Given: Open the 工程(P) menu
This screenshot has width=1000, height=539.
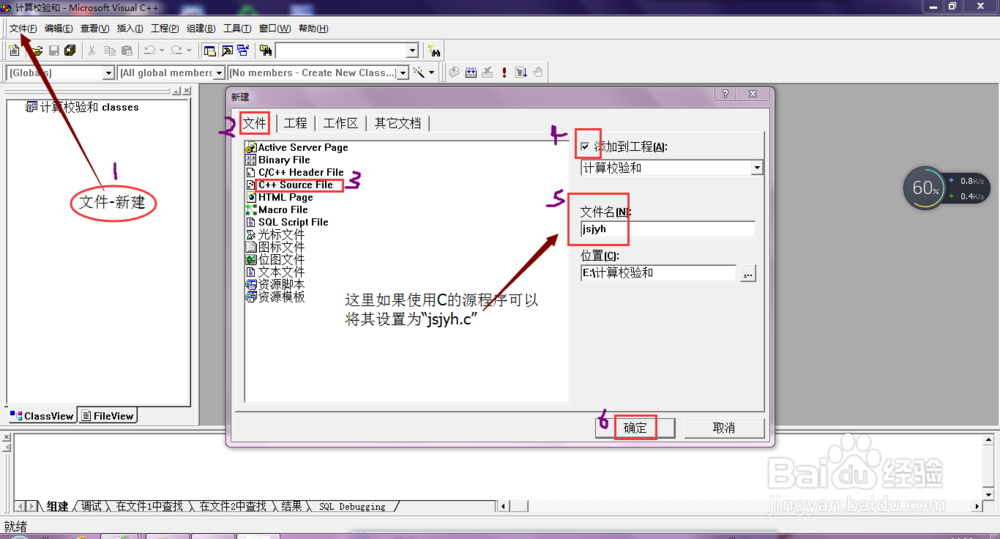Looking at the screenshot, I should pos(165,29).
